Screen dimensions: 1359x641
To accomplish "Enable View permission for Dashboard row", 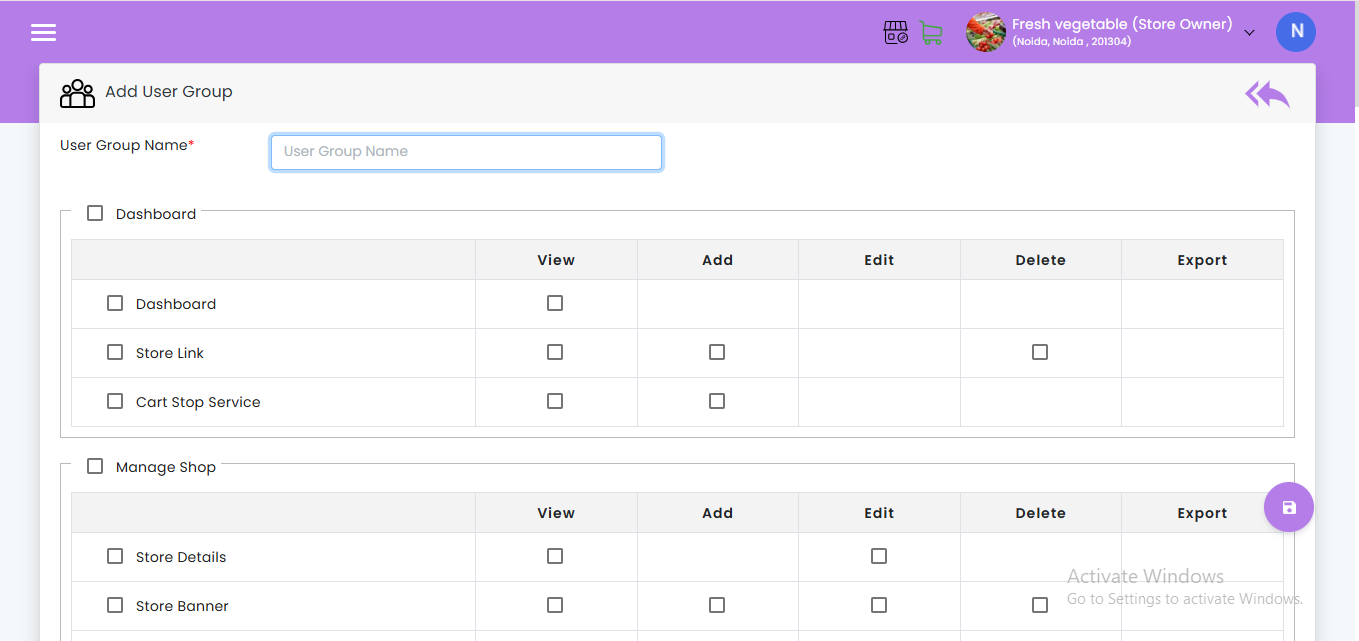I will (555, 303).
